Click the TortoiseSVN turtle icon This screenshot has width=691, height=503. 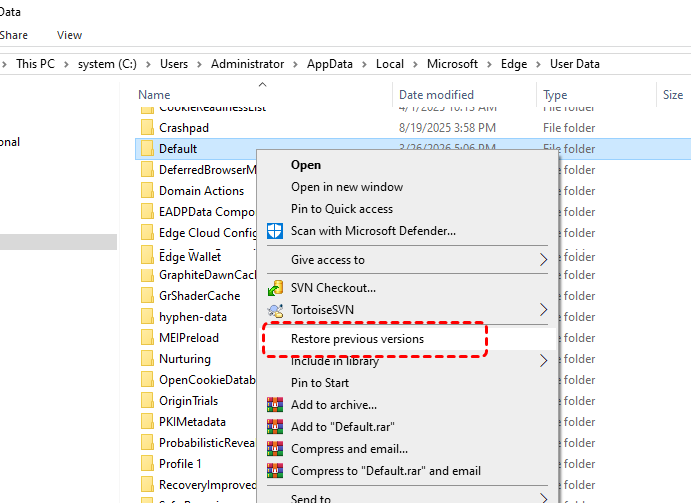[275, 310]
